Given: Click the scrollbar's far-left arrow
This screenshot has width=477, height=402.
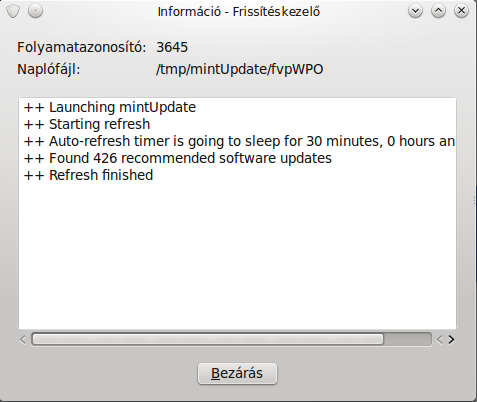Looking at the screenshot, I should click(x=23, y=340).
